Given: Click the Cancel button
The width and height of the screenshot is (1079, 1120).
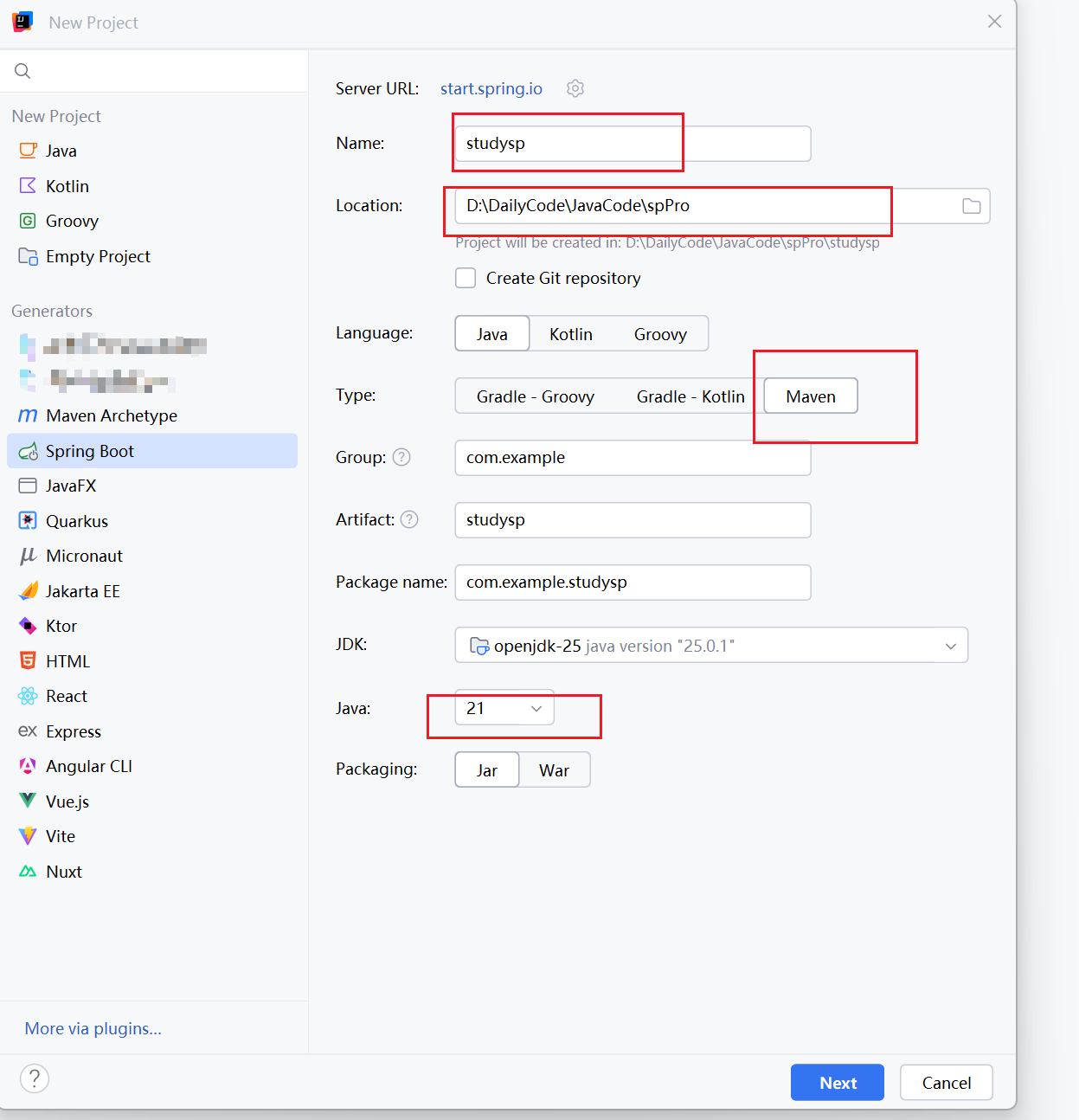Looking at the screenshot, I should tap(947, 1083).
